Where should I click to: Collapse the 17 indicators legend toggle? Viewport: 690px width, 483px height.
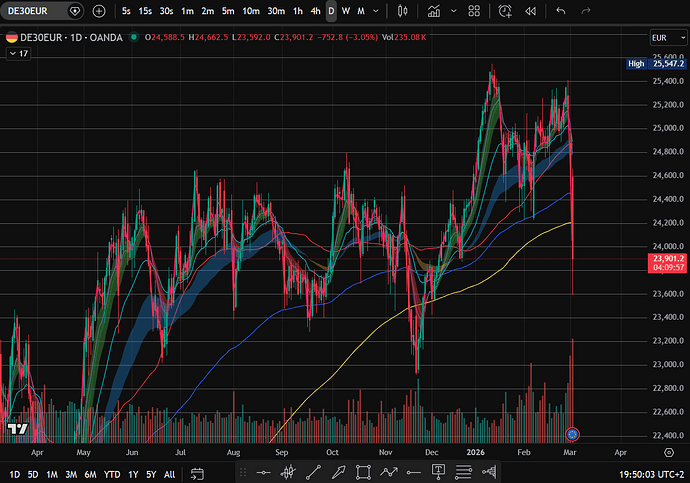pos(18,54)
